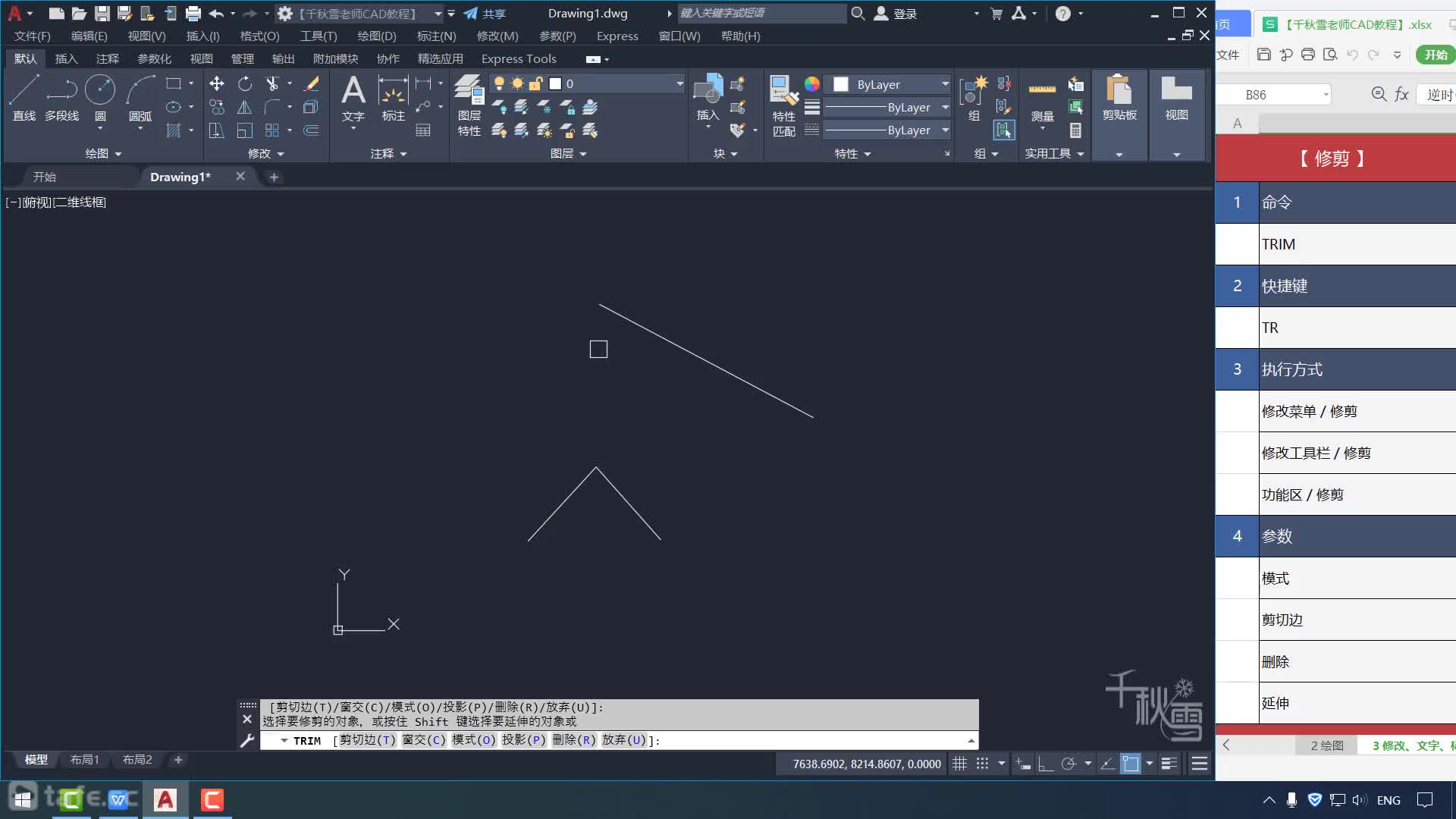Select the Polyline (多段线) tool
Screen dimensions: 1456x819
click(x=61, y=99)
